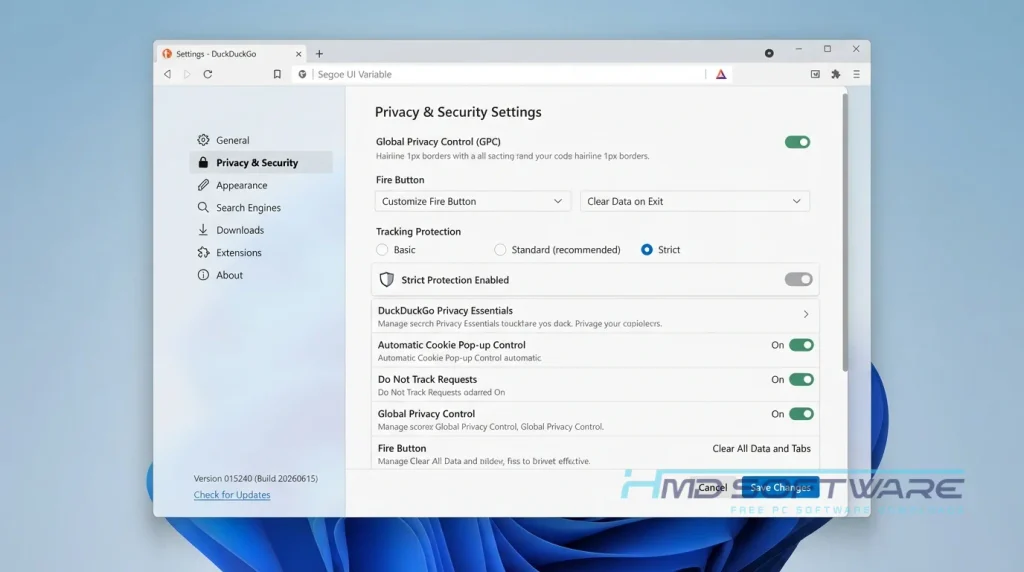Click the shield icon beside Strict Protection Enabled
This screenshot has height=572, width=1024.
pyautogui.click(x=387, y=279)
